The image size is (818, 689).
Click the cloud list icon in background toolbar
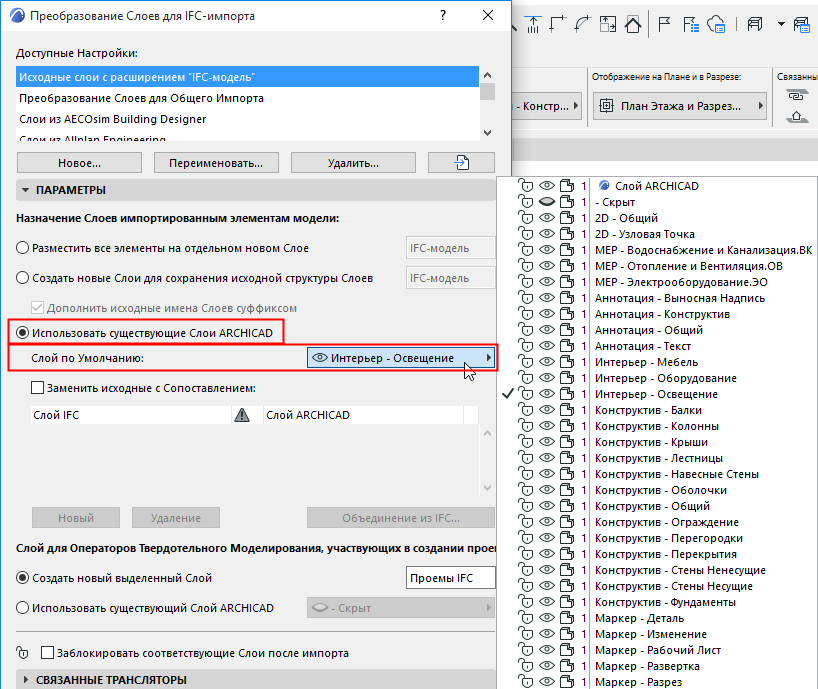coord(716,24)
